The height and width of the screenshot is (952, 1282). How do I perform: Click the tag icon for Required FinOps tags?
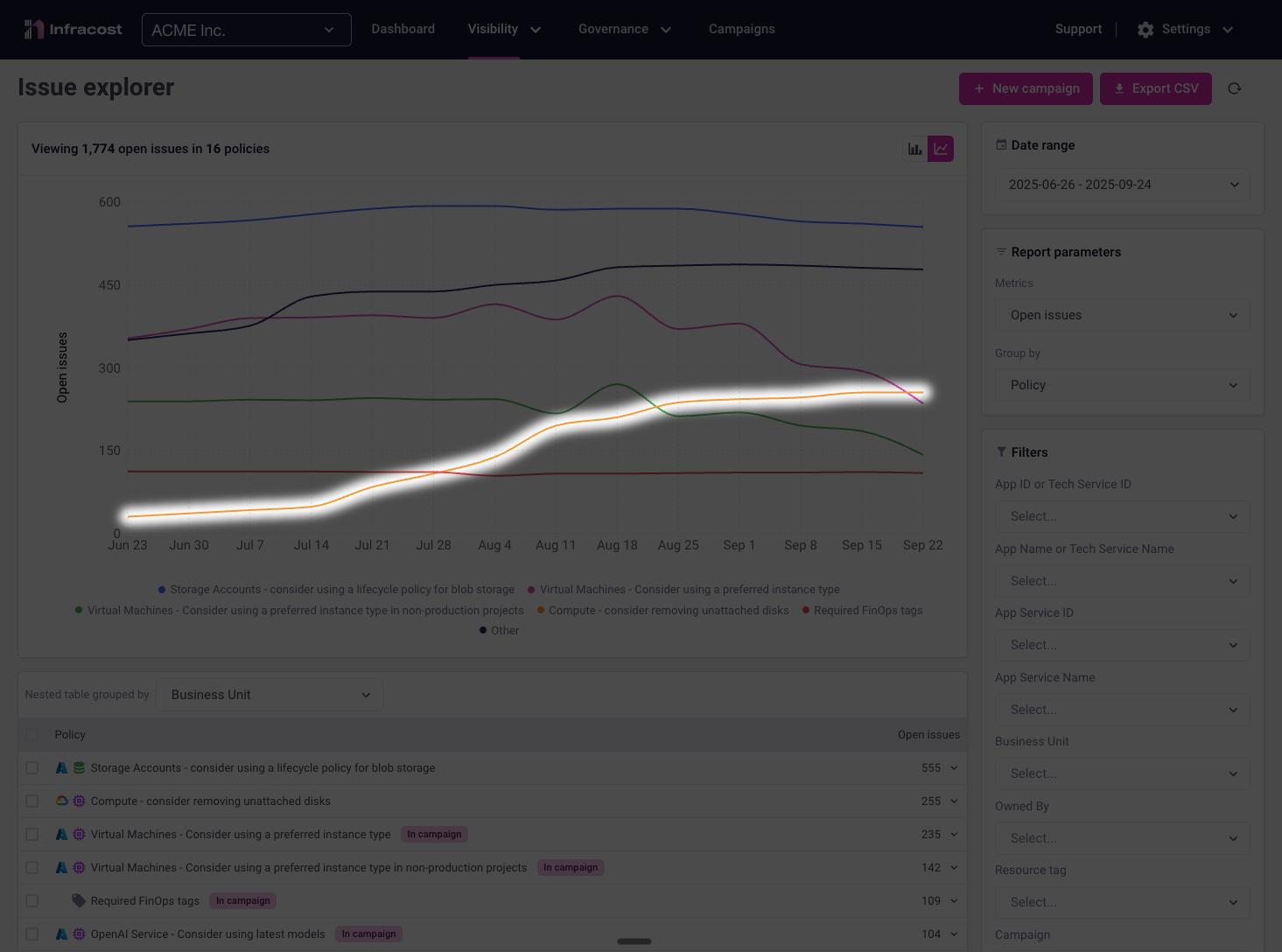(x=79, y=900)
